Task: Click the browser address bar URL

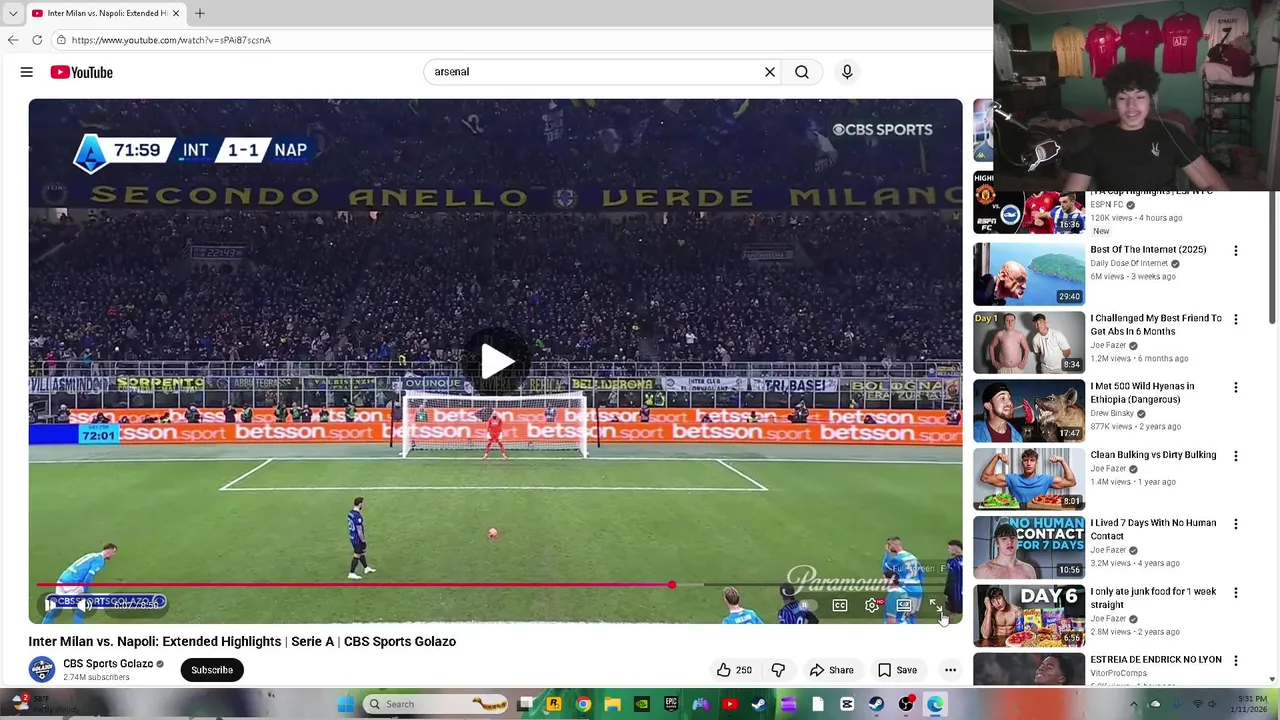Action: point(171,40)
